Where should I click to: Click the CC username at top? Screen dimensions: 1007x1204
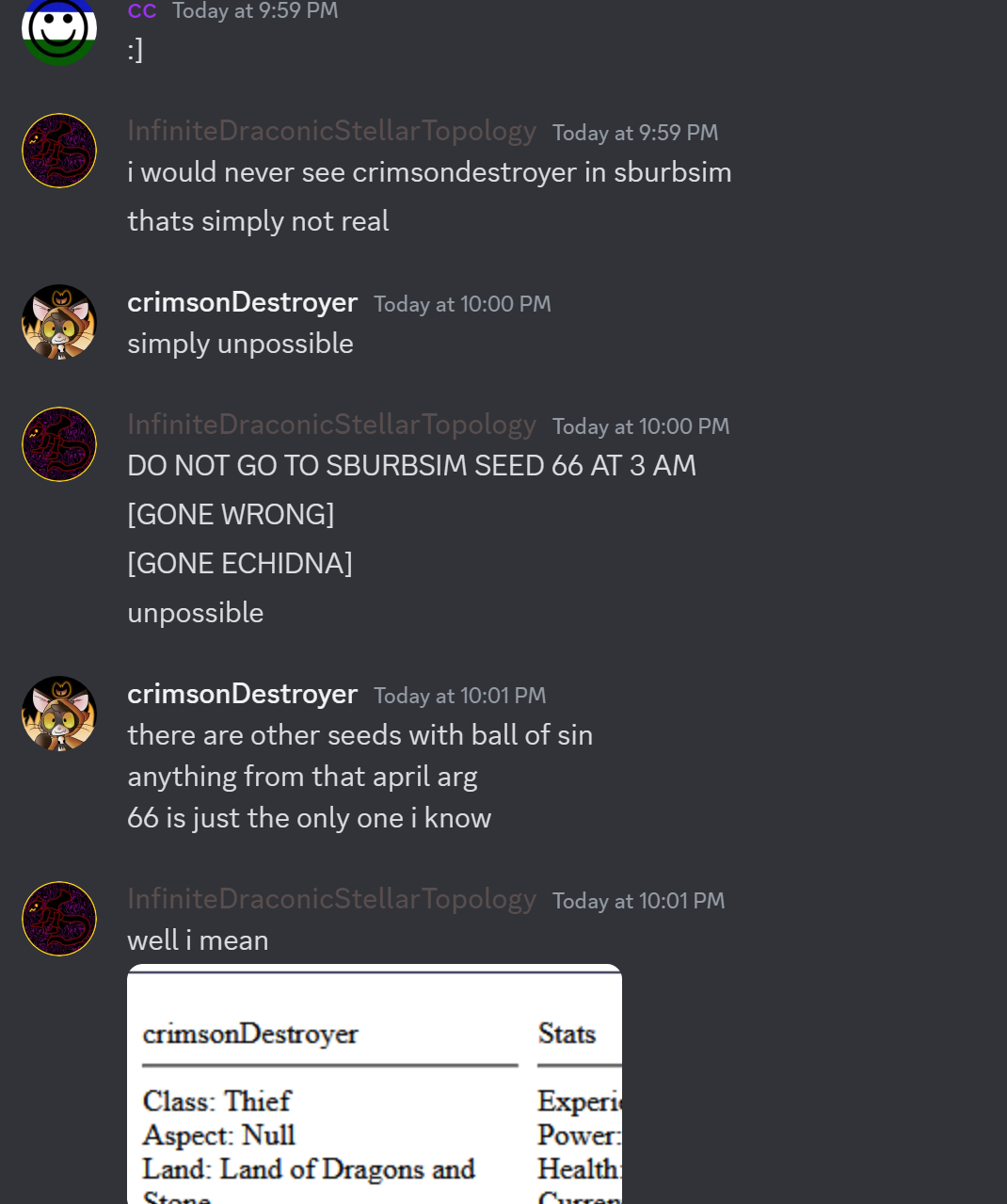142,11
